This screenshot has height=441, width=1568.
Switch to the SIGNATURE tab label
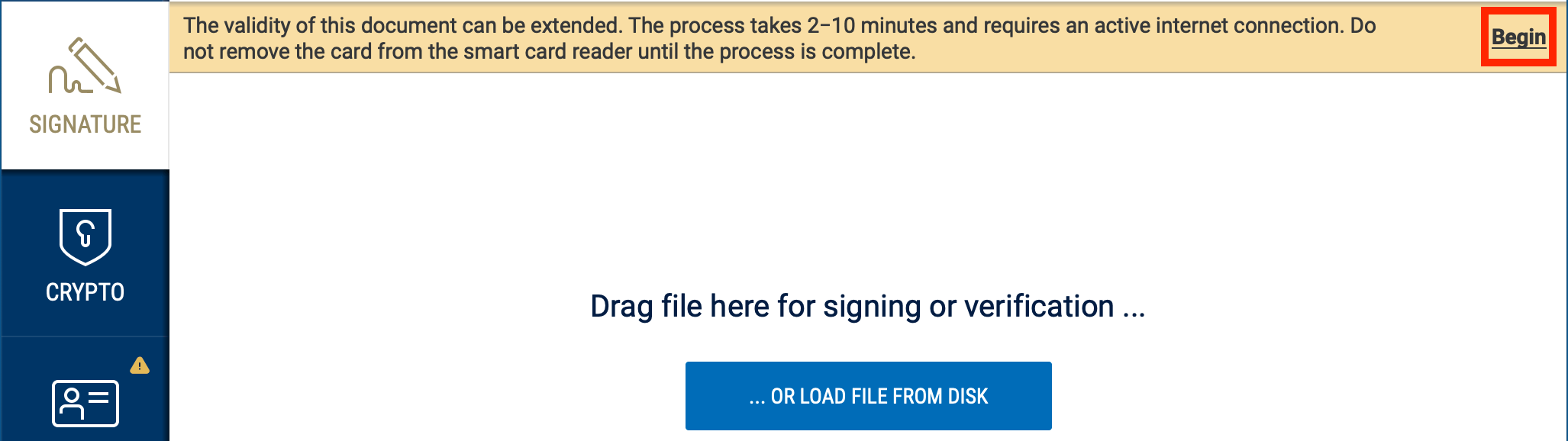point(85,124)
